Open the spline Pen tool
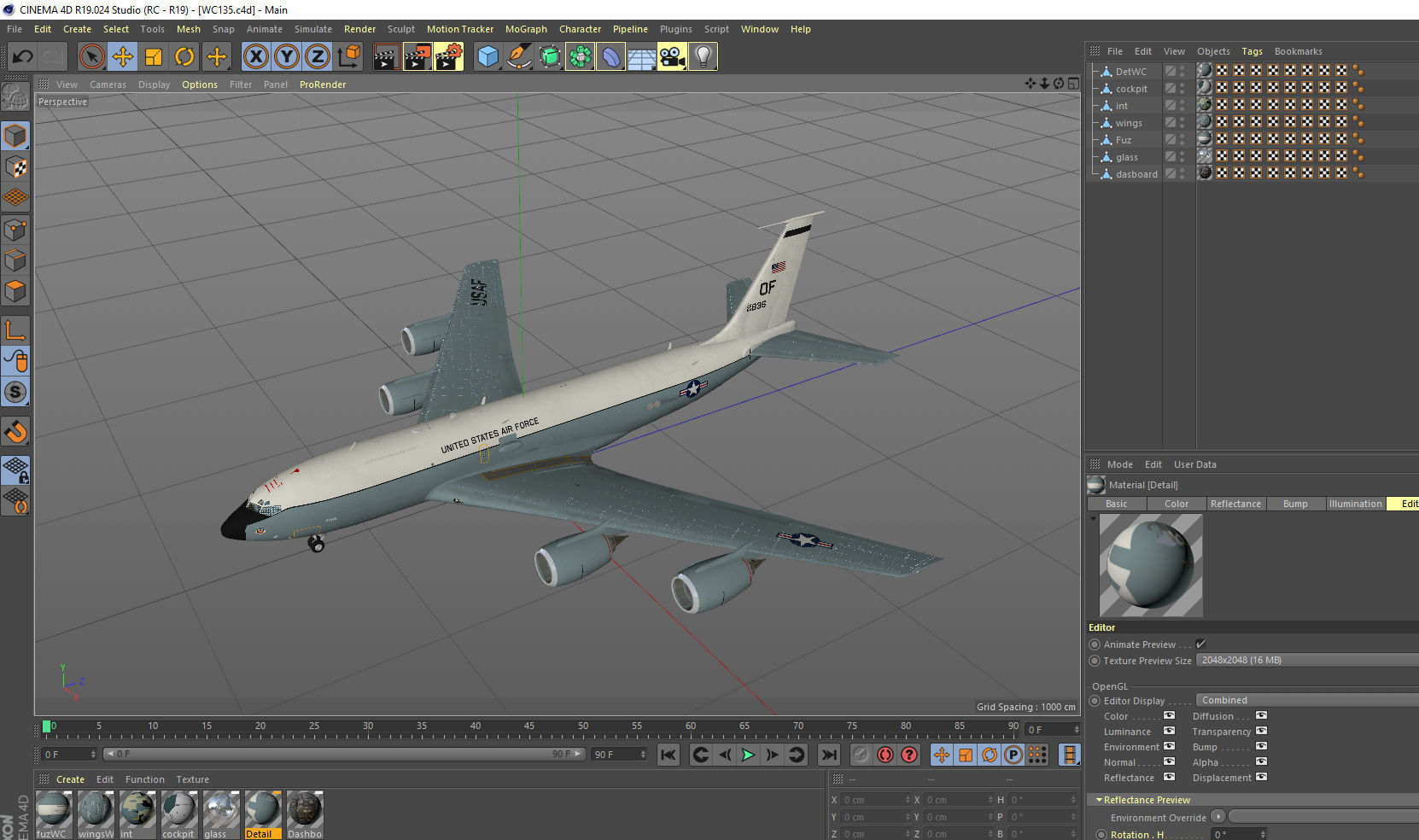 pyautogui.click(x=518, y=57)
